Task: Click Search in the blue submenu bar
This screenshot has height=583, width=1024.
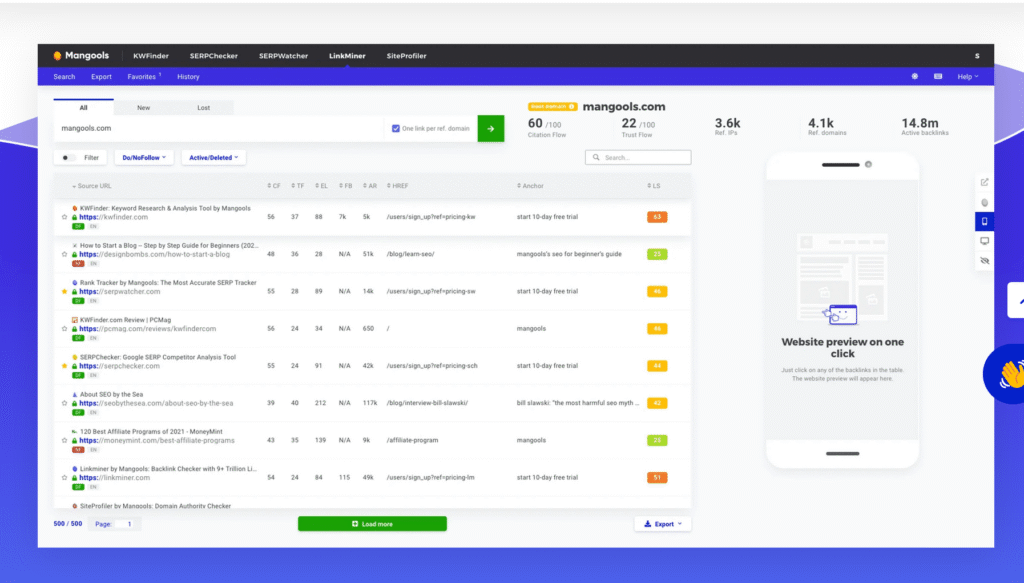Action: pyautogui.click(x=64, y=76)
